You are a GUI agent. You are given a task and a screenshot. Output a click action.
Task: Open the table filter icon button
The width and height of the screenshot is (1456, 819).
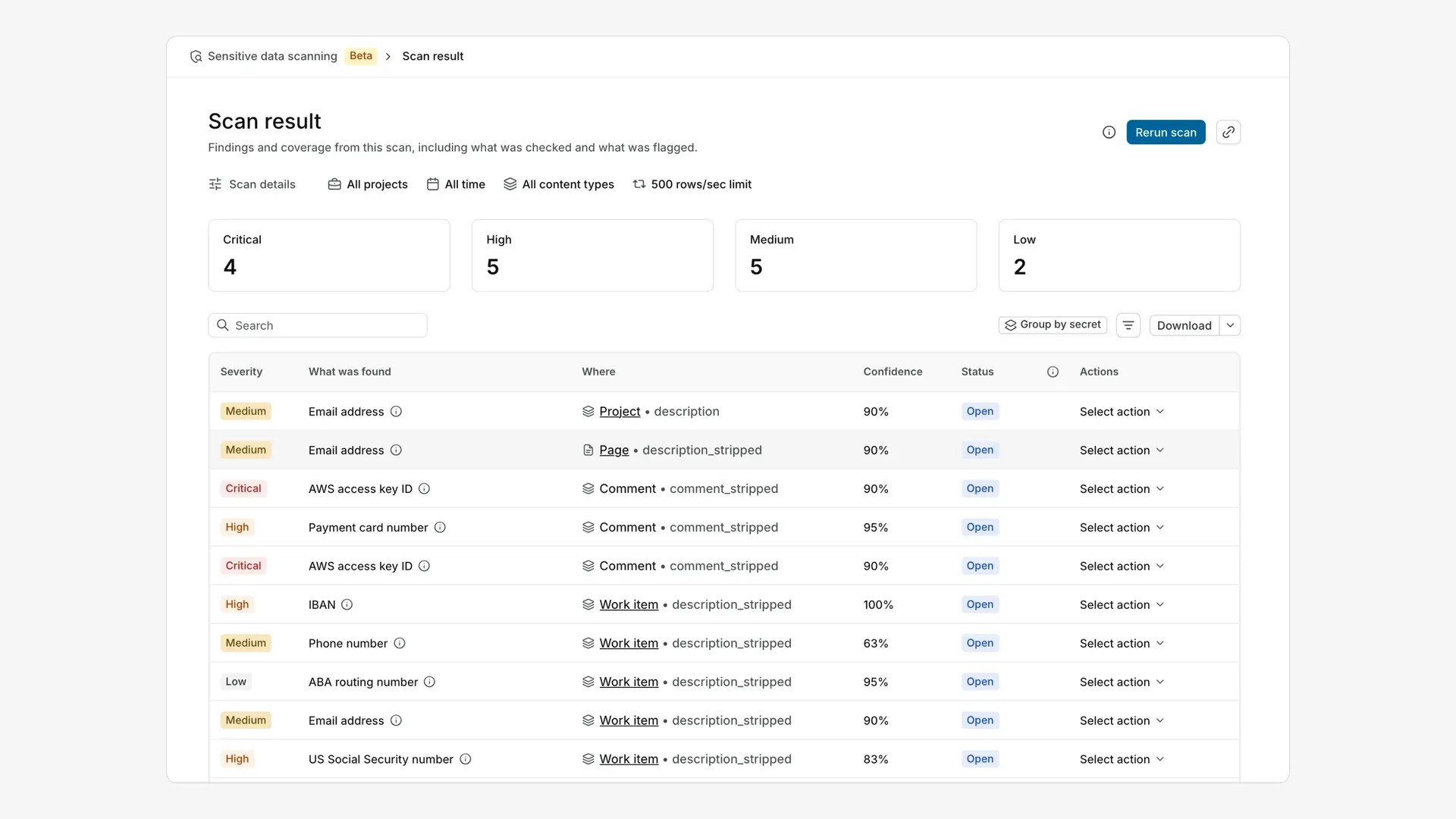pos(1128,325)
